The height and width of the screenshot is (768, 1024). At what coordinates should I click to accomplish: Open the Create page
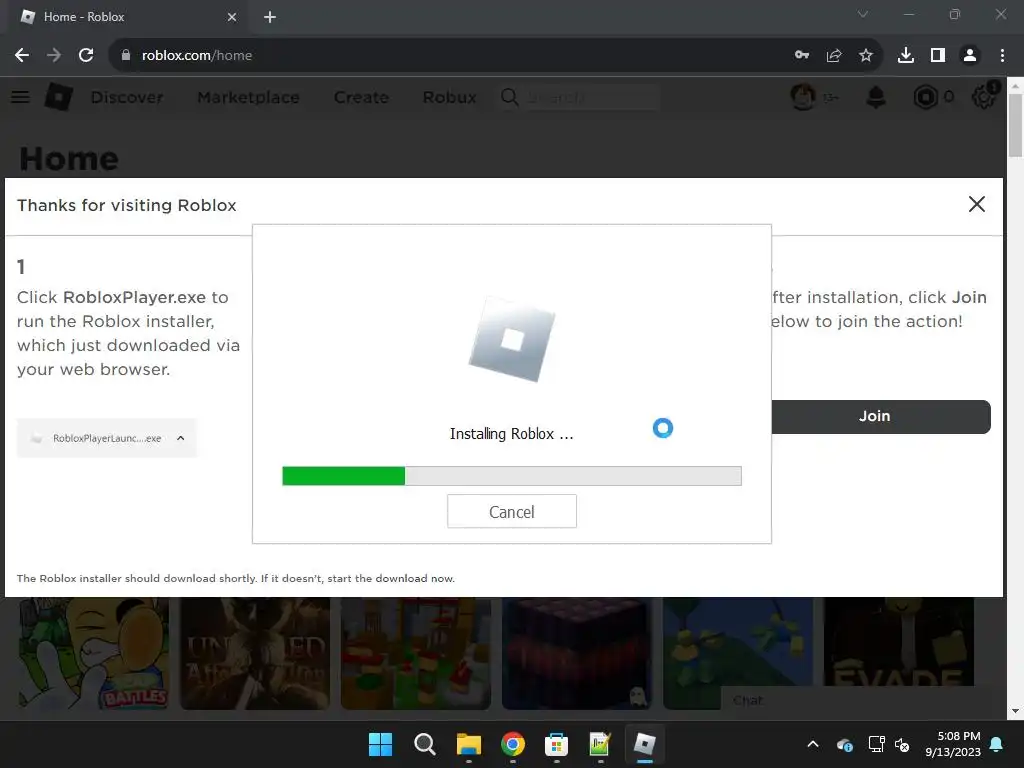point(361,97)
